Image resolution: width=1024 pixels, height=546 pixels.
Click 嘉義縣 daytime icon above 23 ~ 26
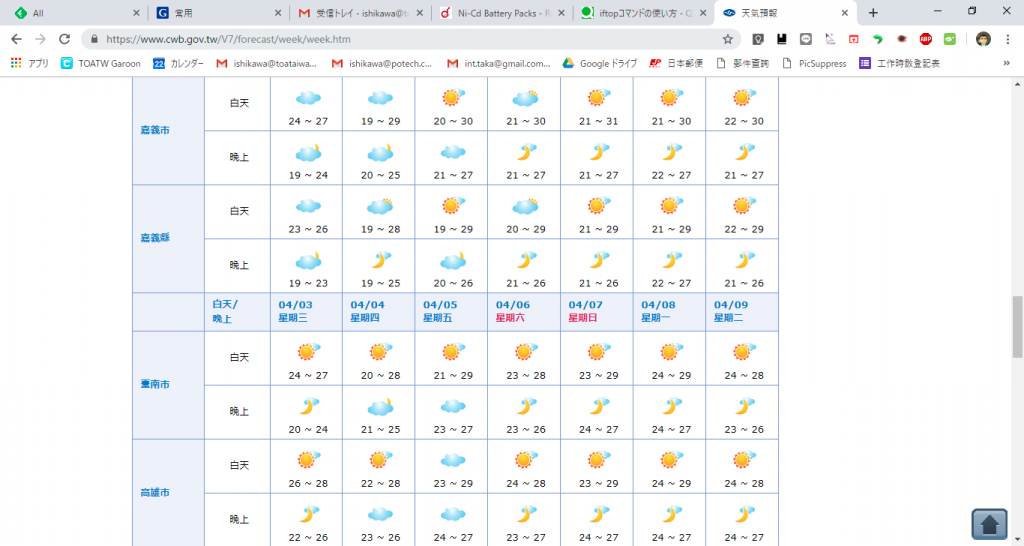pos(308,206)
